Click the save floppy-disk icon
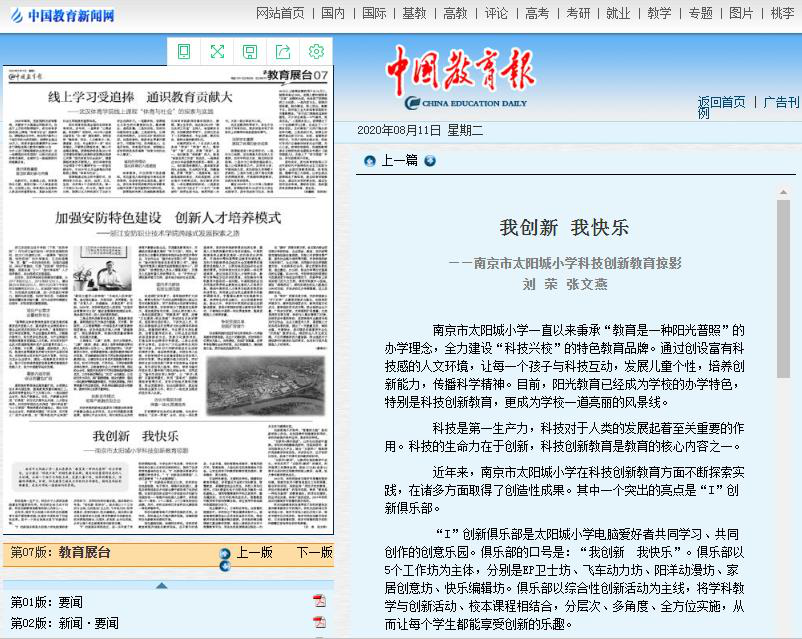This screenshot has width=802, height=639. click(250, 52)
